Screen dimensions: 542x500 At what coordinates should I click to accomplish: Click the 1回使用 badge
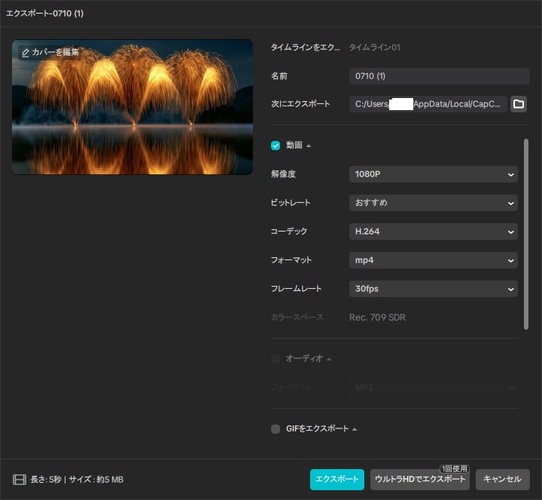pos(454,469)
